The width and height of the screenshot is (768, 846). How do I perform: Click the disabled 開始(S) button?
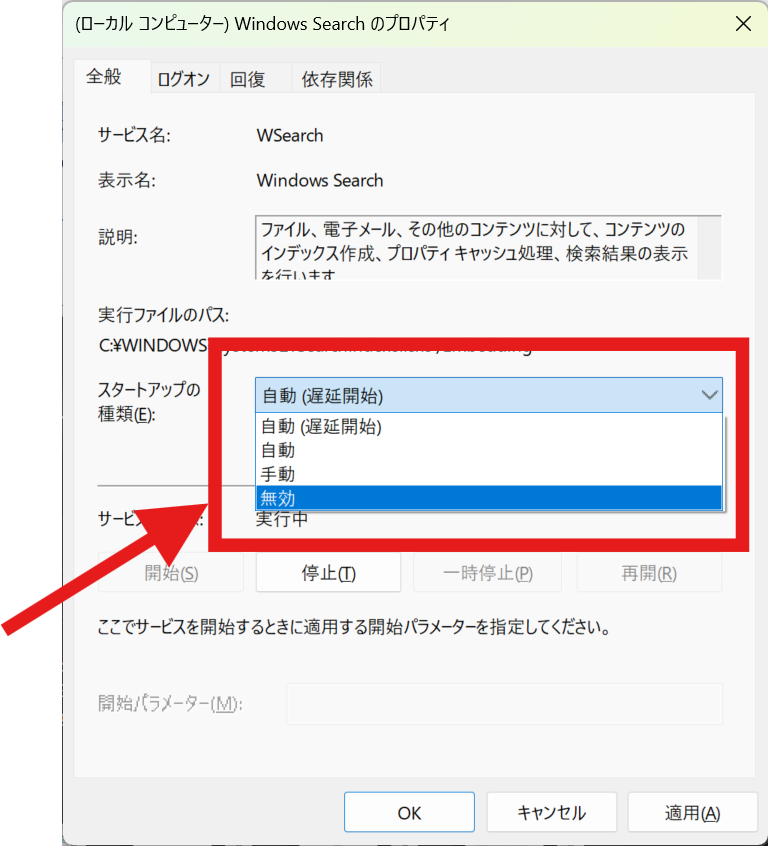pos(171,572)
